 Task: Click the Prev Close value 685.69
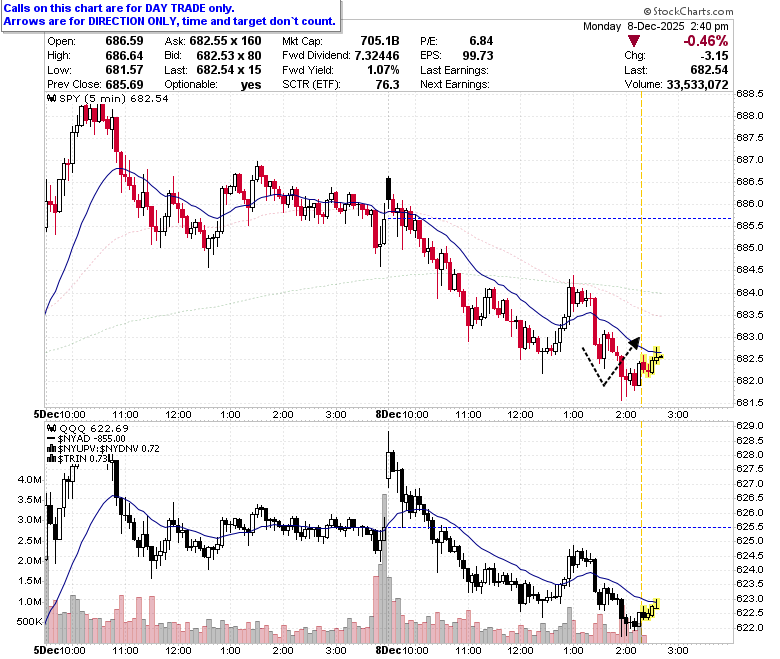coord(124,85)
